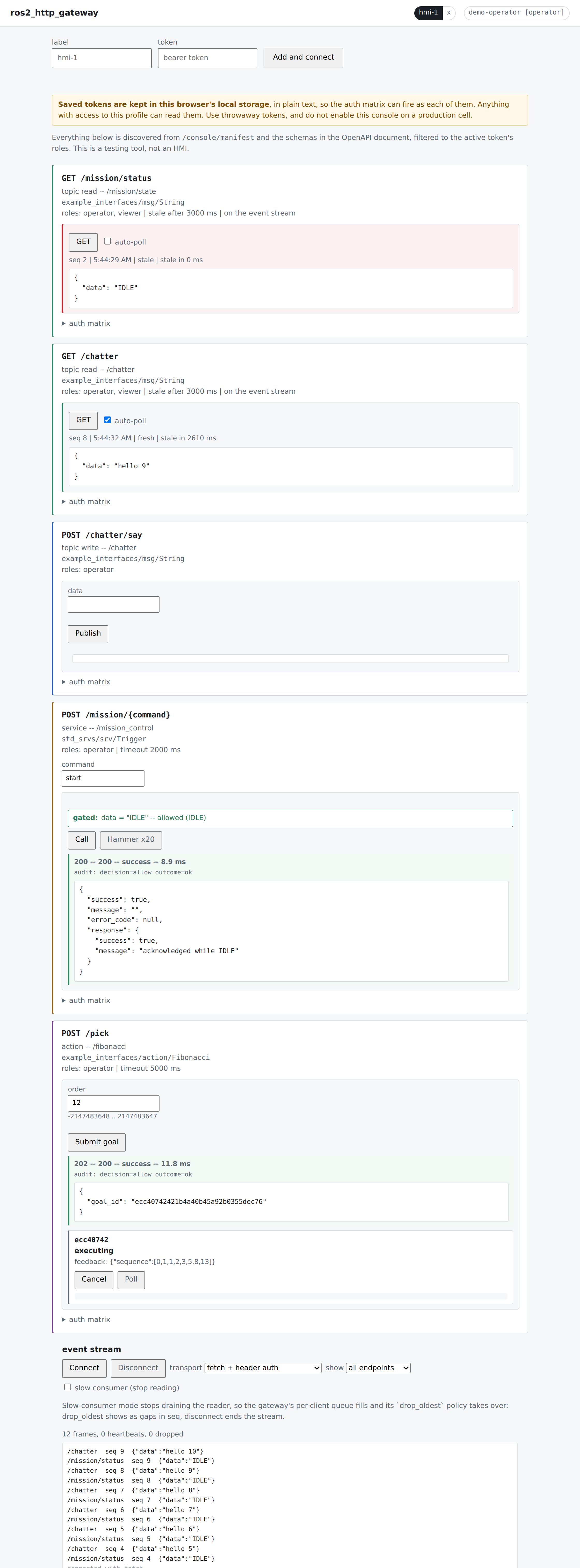Viewport: 580px width, 1568px height.
Task: Click GET button for /chatter
Action: coord(83,421)
